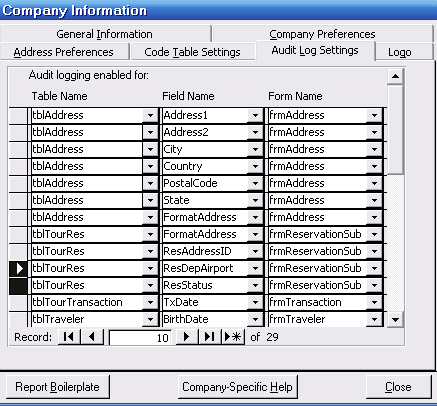The height and width of the screenshot is (406, 437).
Task: Go to next record arrow button
Action: pyautogui.click(x=187, y=337)
